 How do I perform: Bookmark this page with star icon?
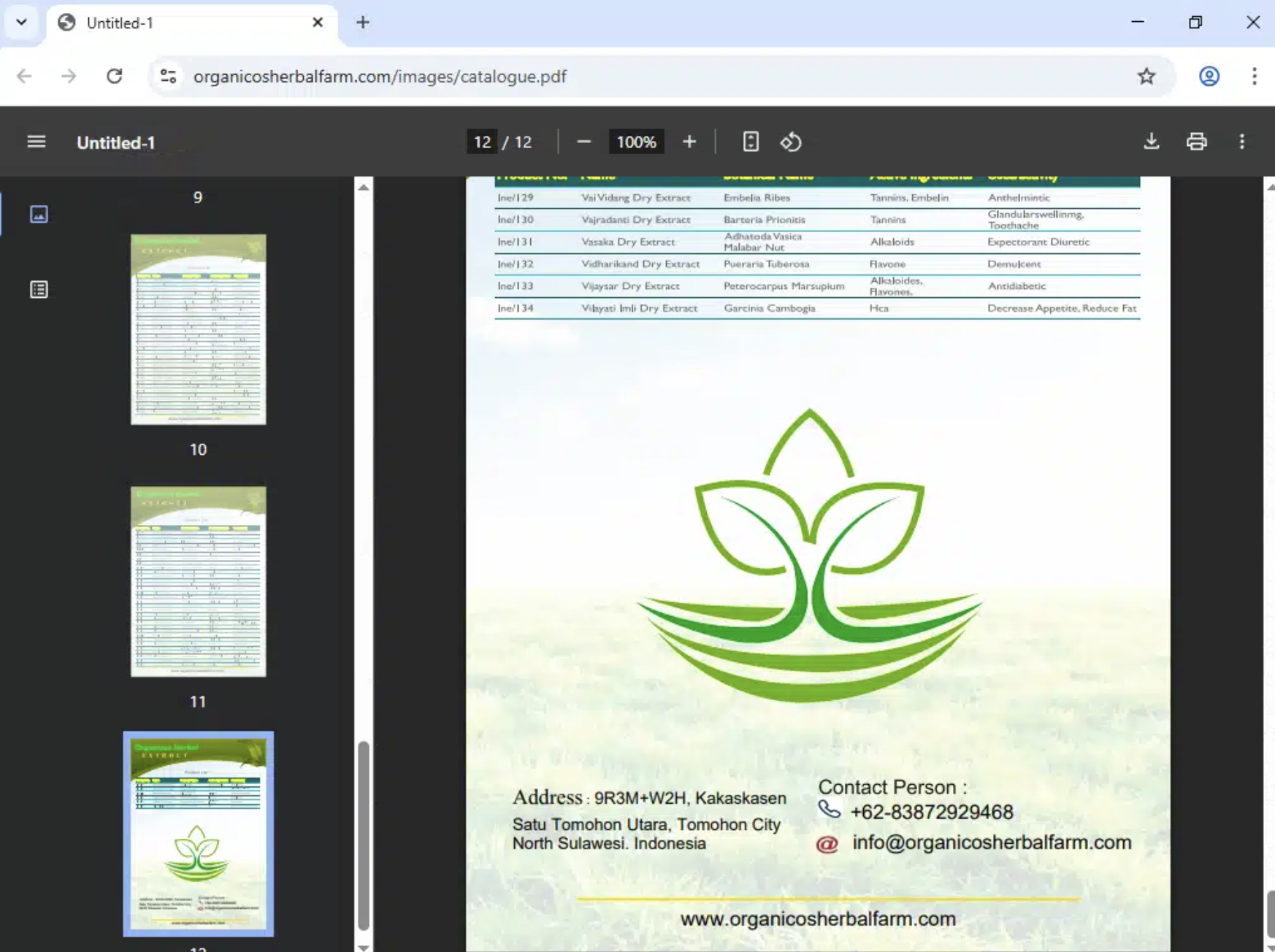(x=1146, y=76)
